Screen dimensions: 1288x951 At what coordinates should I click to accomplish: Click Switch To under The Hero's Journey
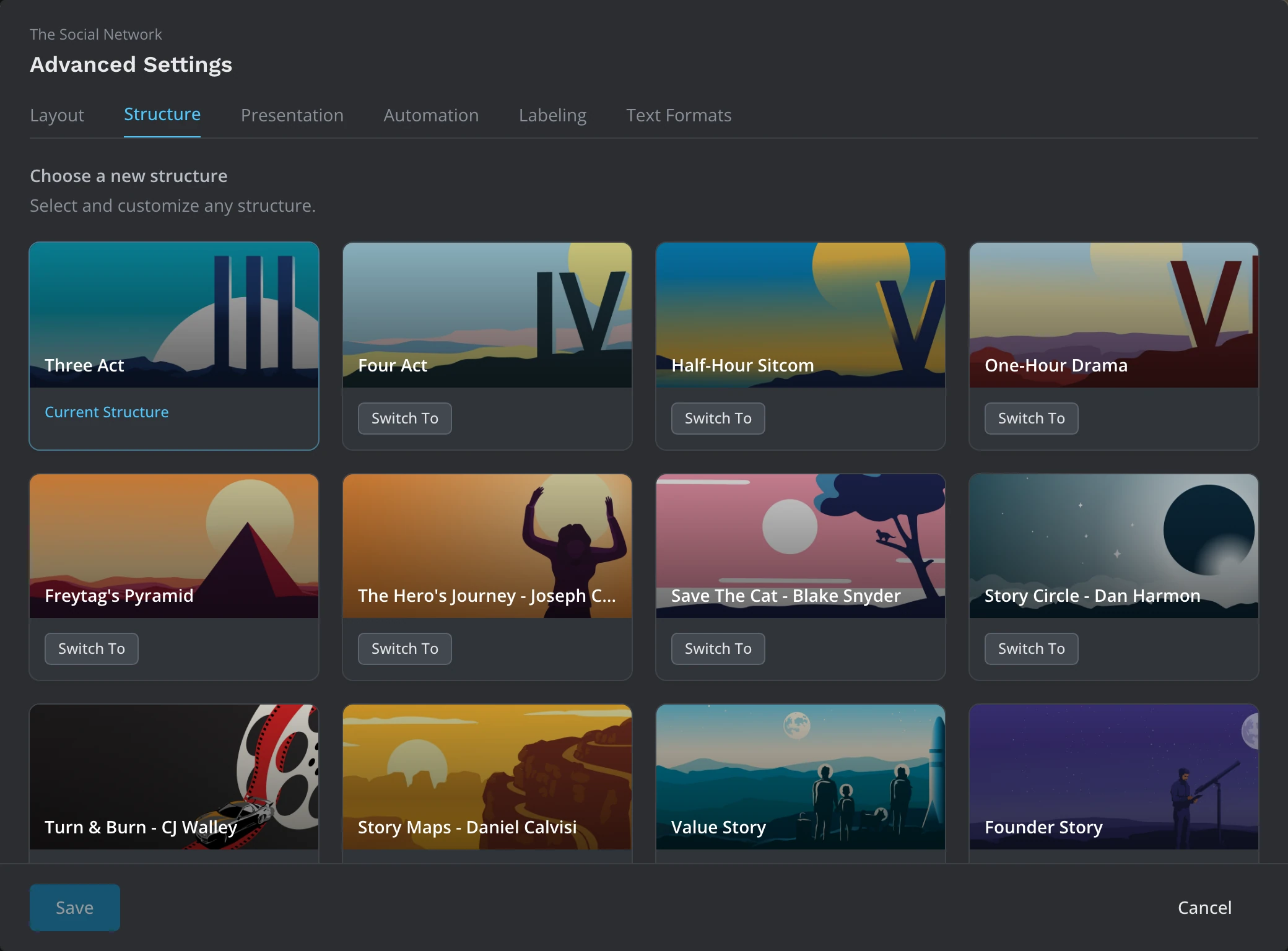[405, 649]
